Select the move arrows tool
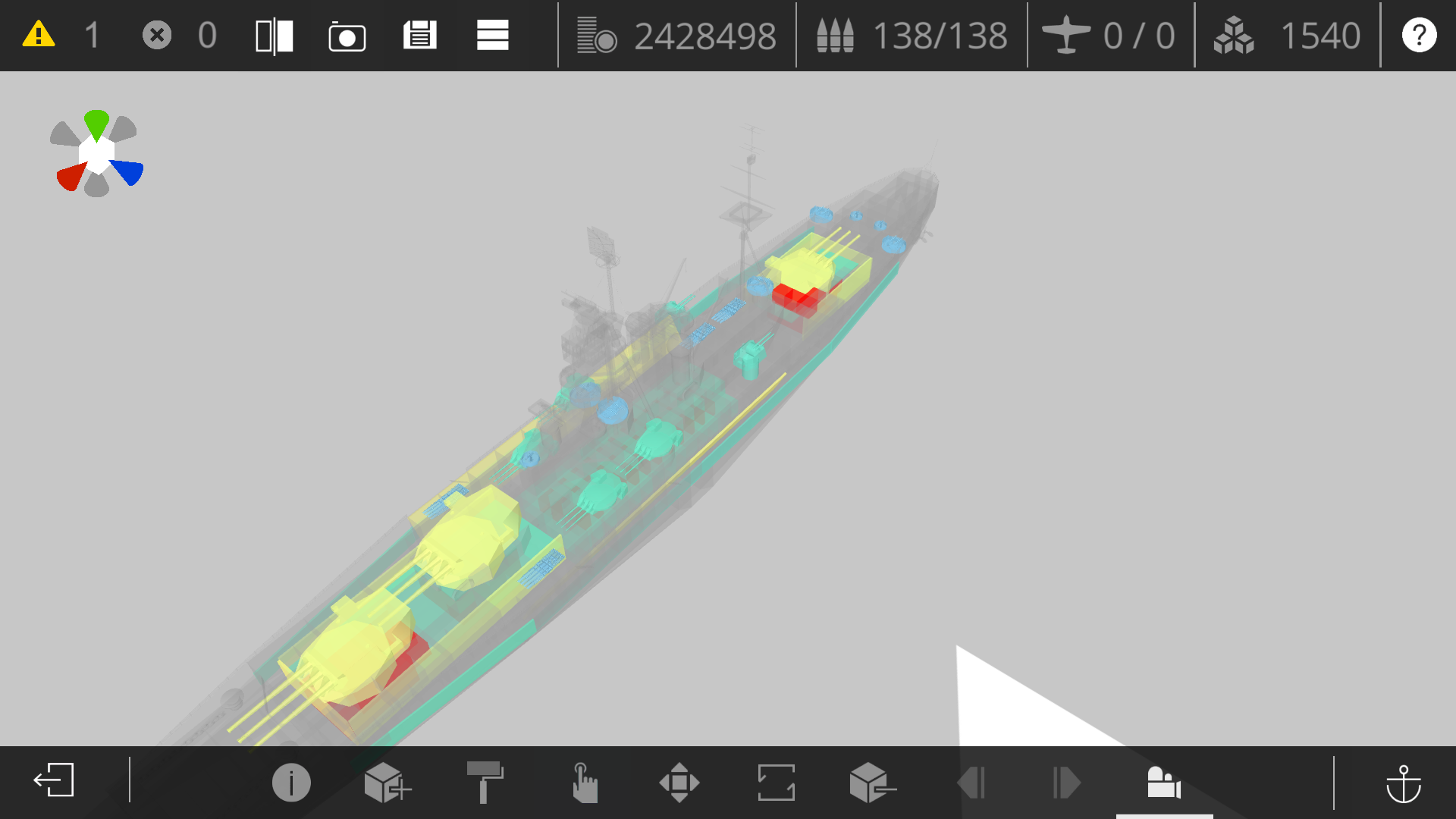Viewport: 1456px width, 819px height. click(x=679, y=783)
